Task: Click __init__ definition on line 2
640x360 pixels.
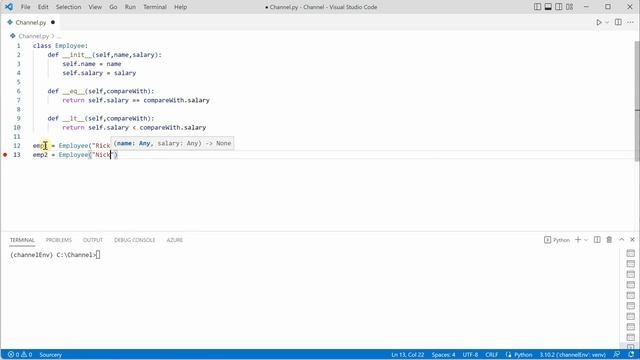Action: click(104, 55)
